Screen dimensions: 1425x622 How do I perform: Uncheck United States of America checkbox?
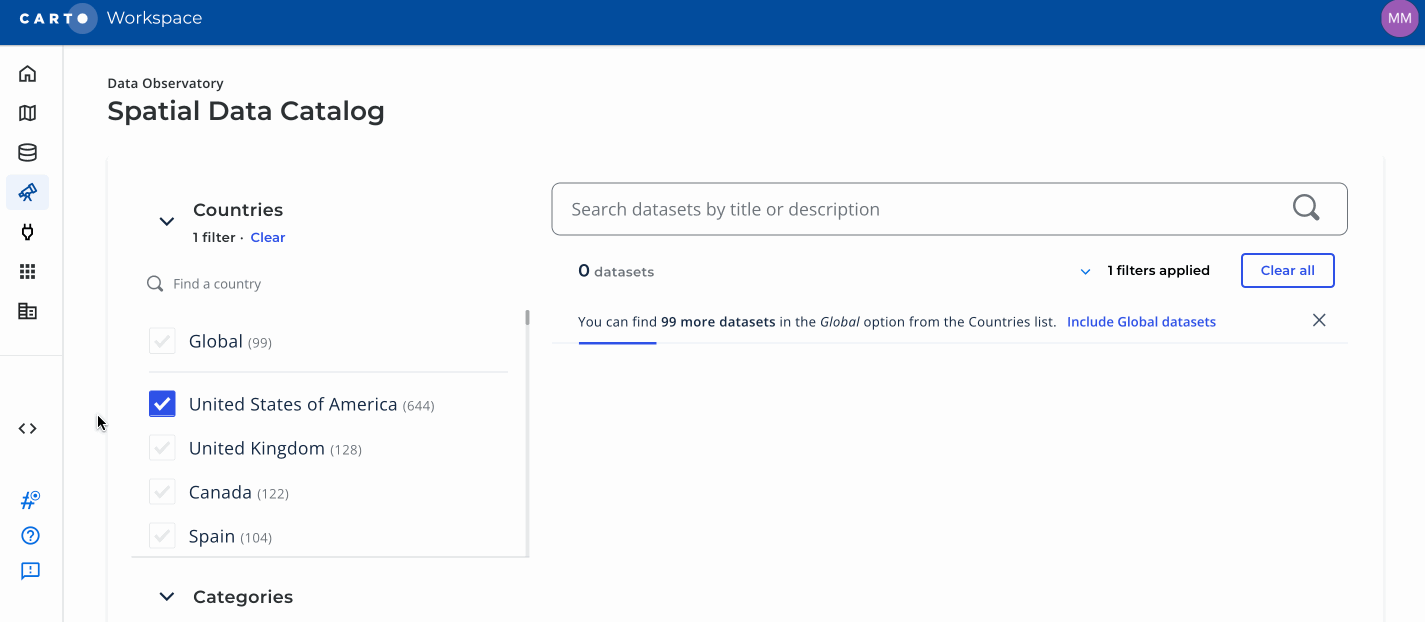[x=162, y=404]
